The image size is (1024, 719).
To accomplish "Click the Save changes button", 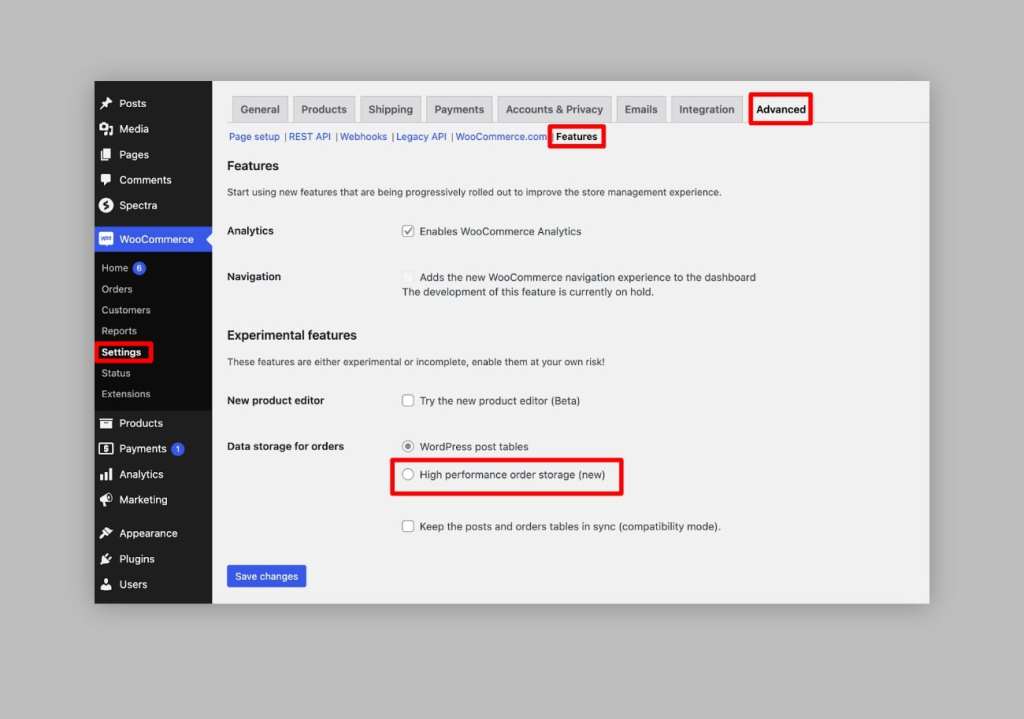I will tap(266, 576).
